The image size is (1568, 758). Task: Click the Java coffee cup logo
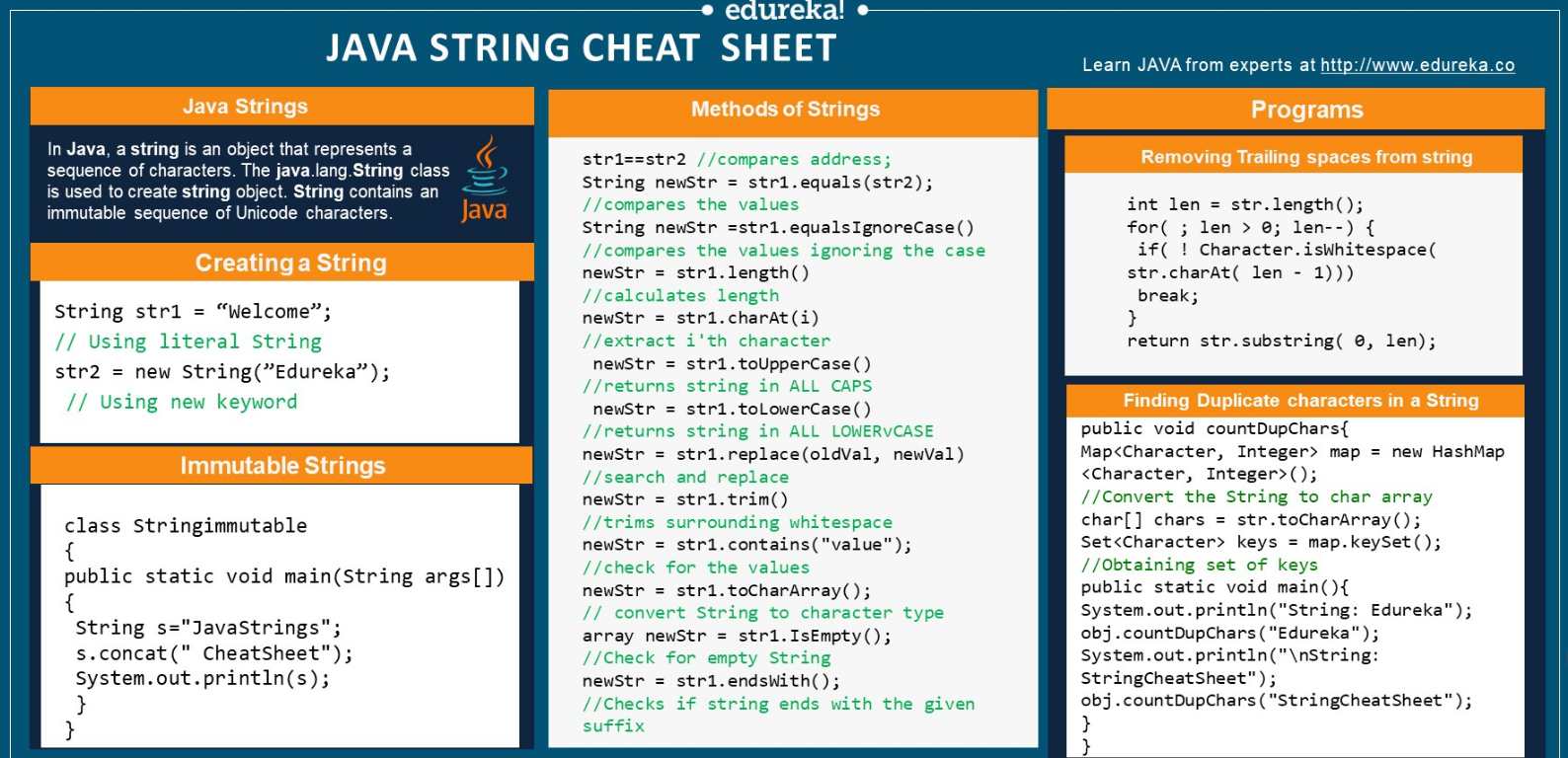coord(485,179)
